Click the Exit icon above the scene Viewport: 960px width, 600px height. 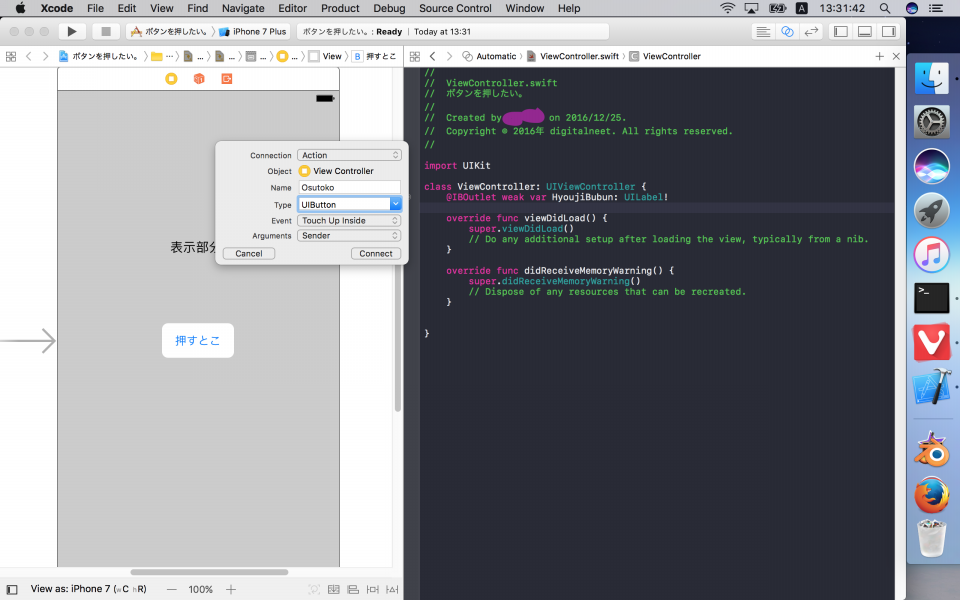tap(227, 78)
